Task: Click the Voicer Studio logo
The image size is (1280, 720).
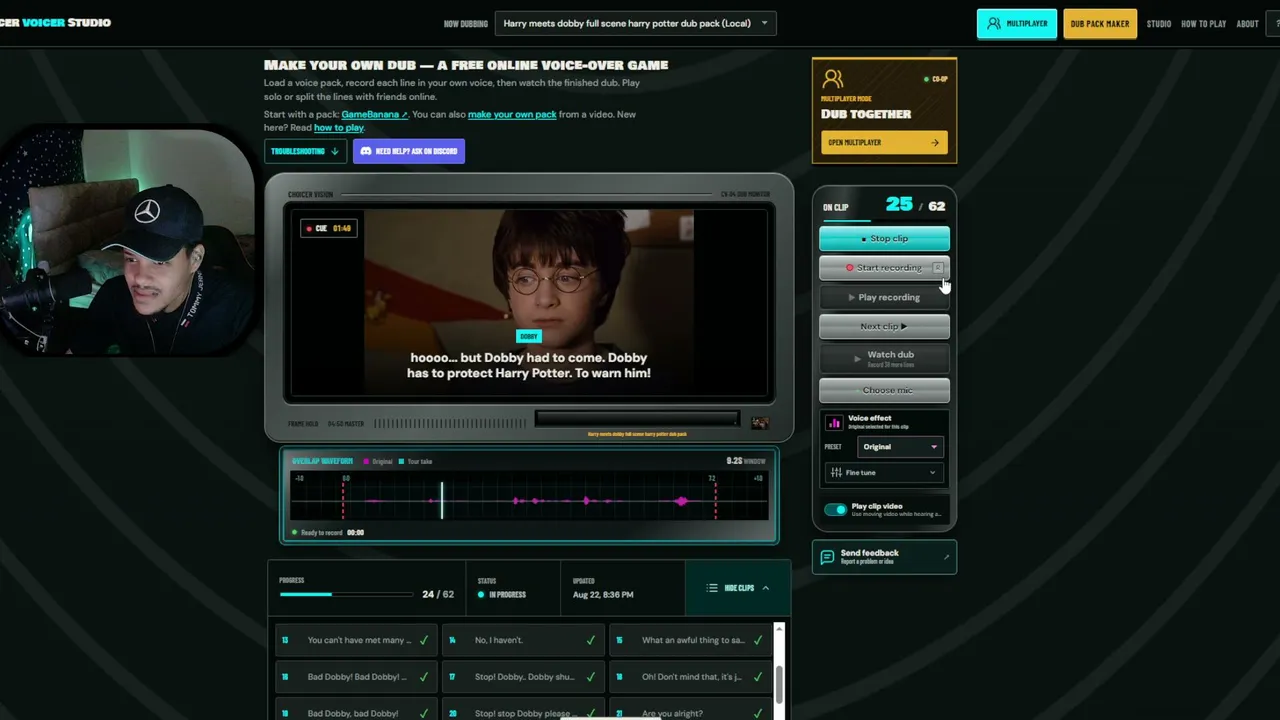Action: coord(55,22)
